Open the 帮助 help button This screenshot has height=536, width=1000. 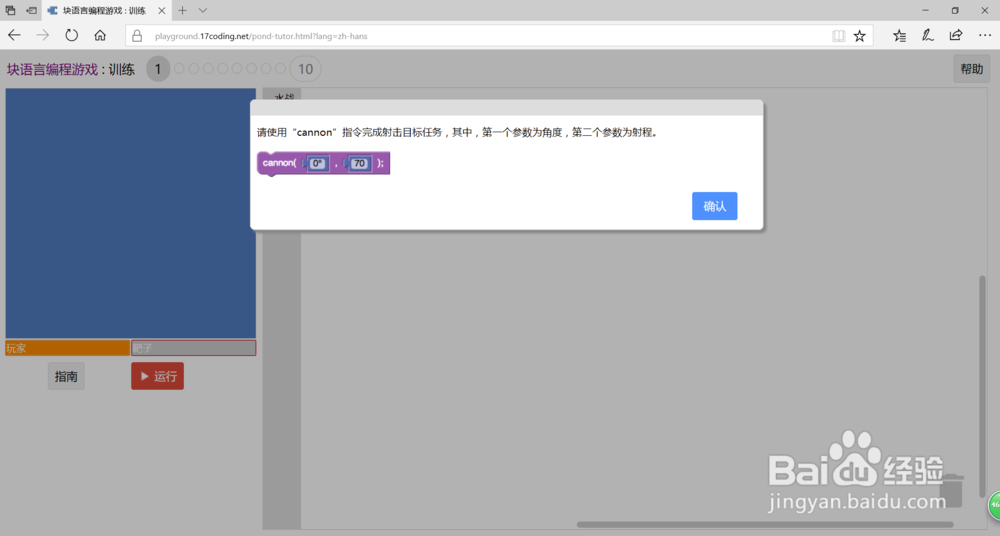971,69
